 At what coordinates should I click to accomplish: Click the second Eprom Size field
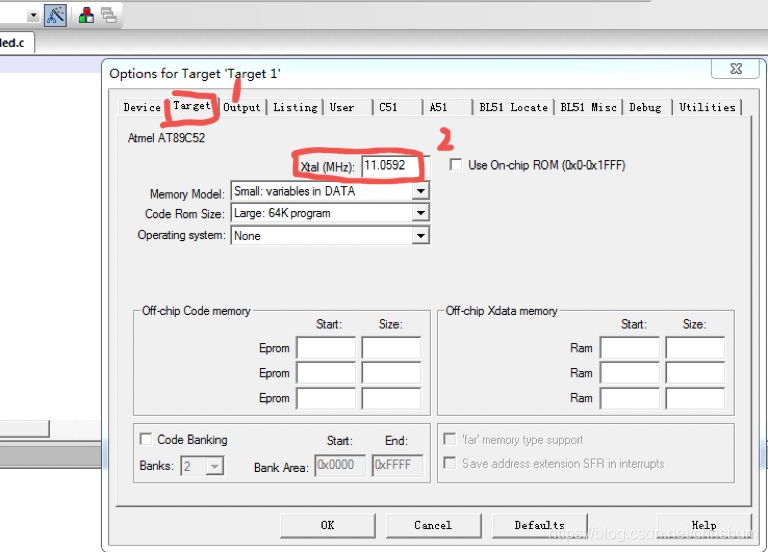(391, 373)
